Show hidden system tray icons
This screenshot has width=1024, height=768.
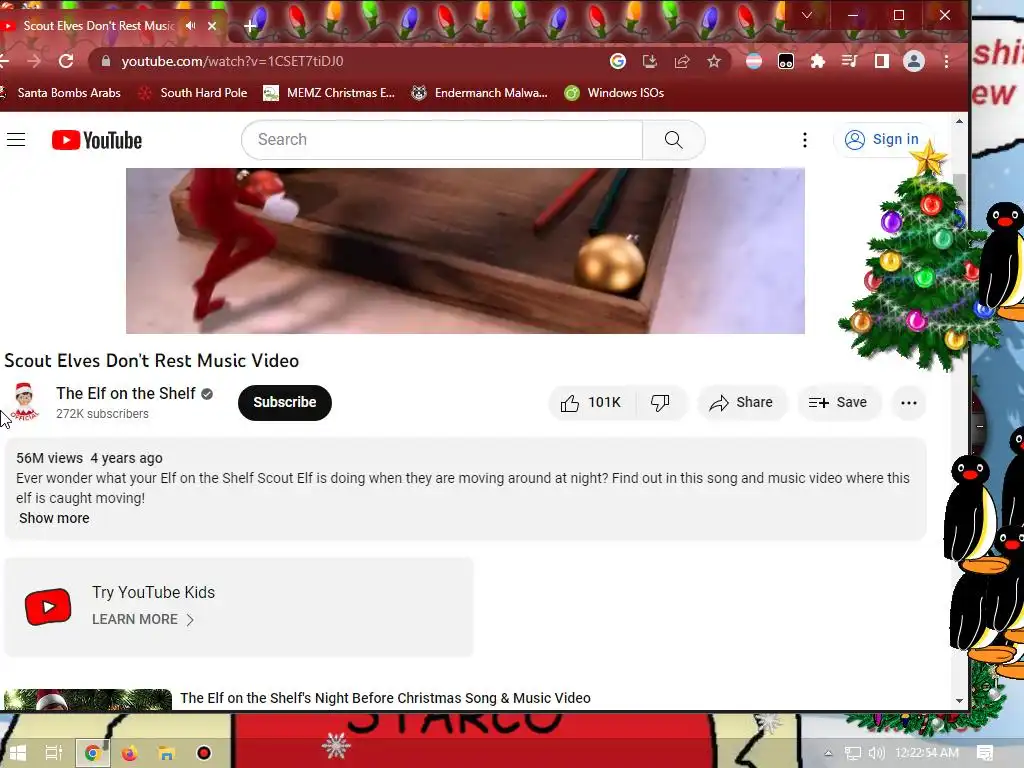pyautogui.click(x=828, y=753)
